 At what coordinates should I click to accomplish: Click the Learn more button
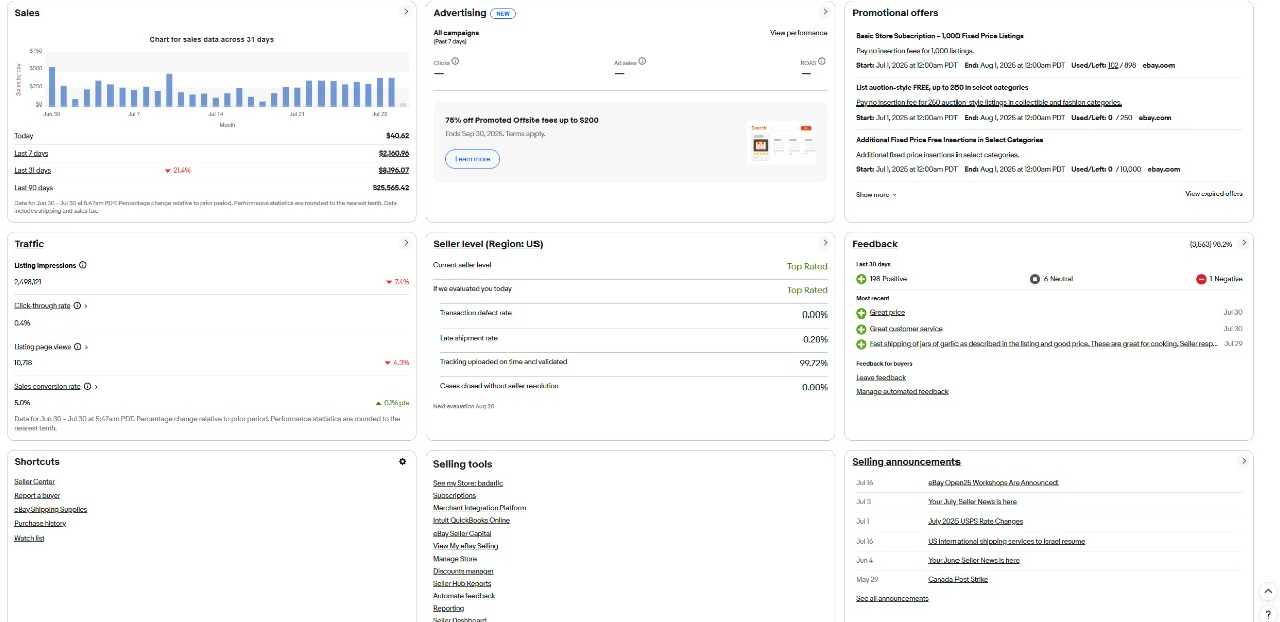coord(472,159)
